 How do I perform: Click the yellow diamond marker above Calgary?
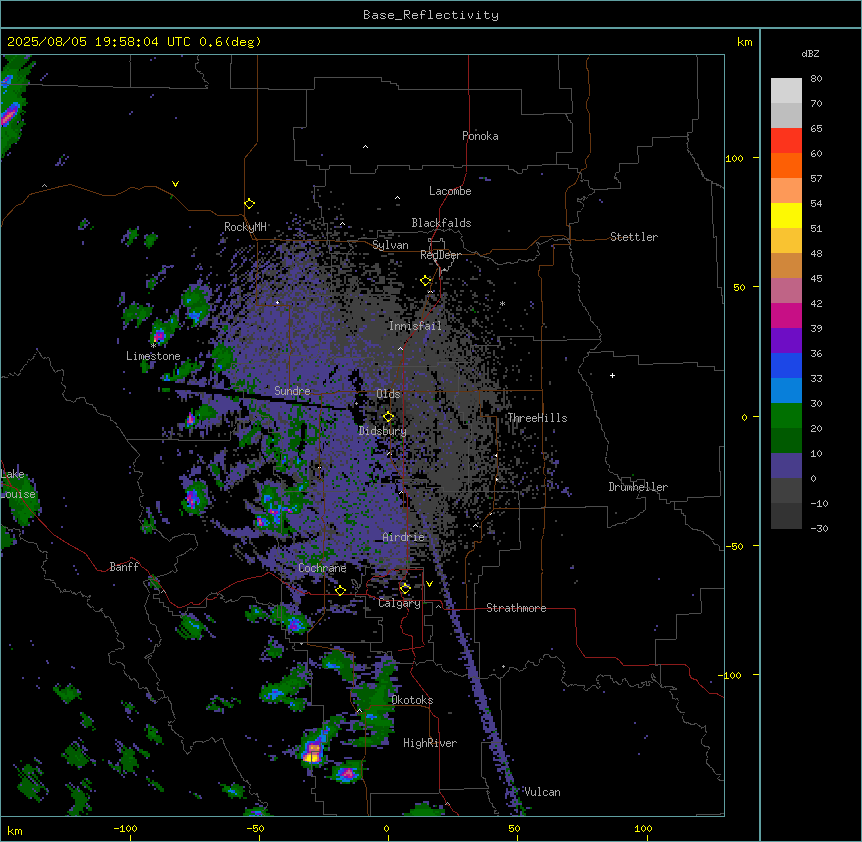pyautogui.click(x=405, y=589)
